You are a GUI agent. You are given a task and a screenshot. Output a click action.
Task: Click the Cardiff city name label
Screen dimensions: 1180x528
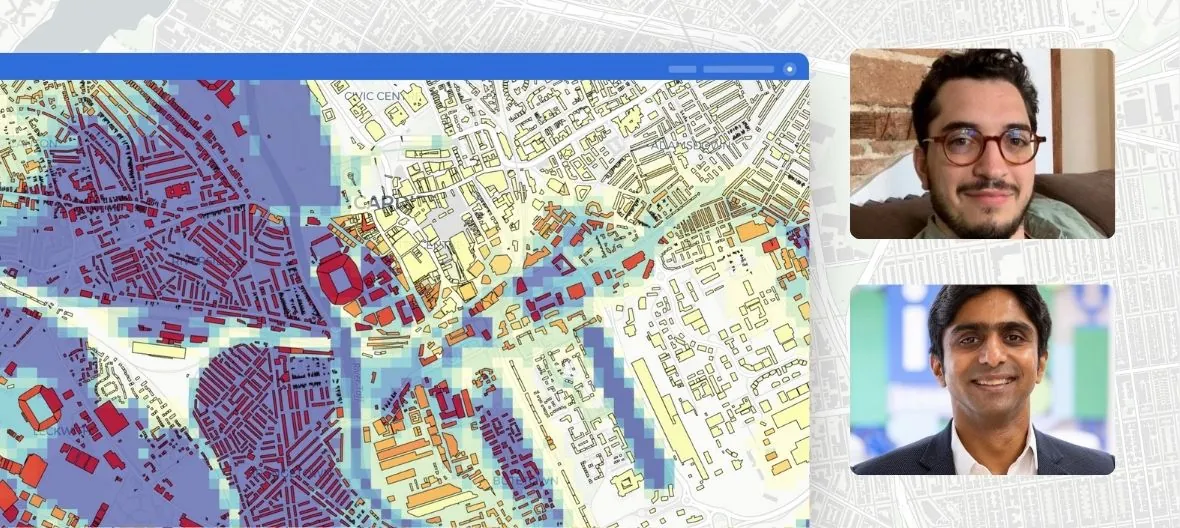(383, 203)
